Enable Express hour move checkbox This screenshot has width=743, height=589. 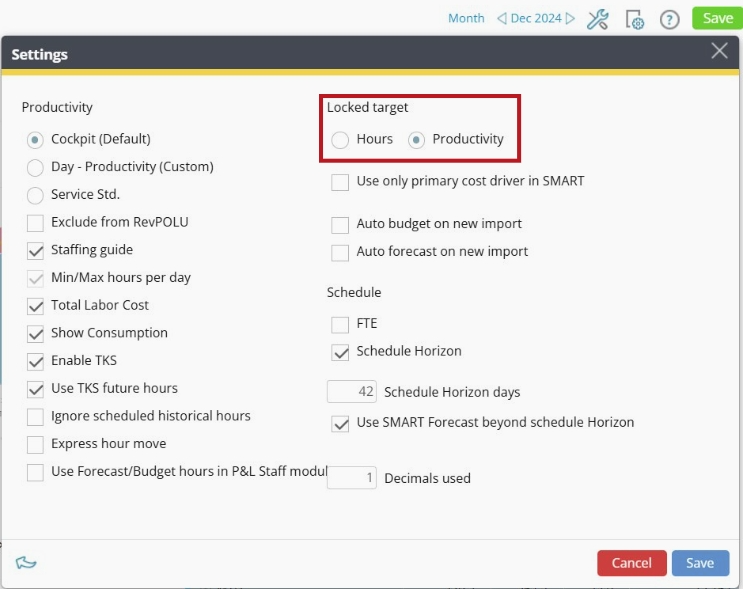(x=35, y=444)
